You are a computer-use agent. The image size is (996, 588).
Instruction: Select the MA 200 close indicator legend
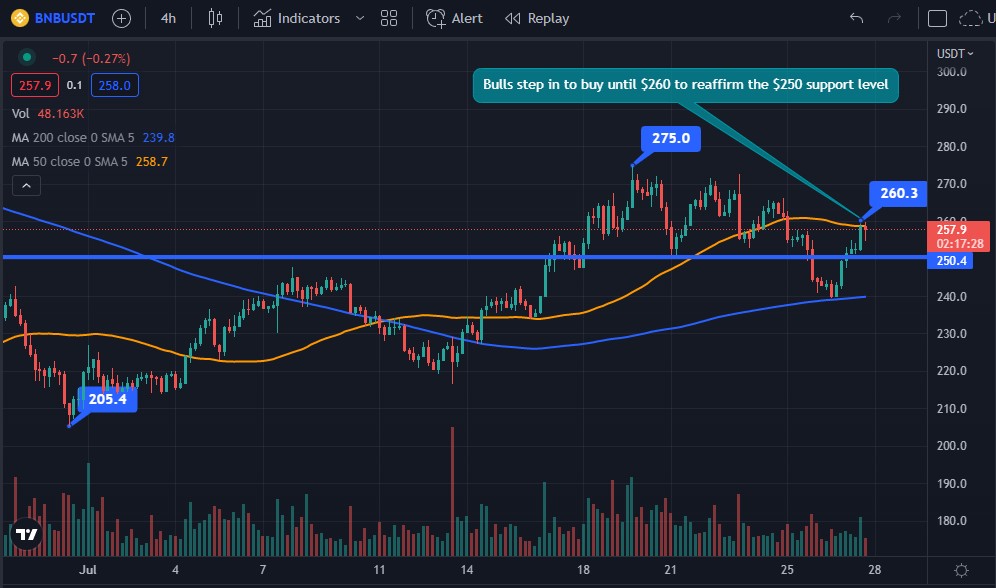click(73, 138)
